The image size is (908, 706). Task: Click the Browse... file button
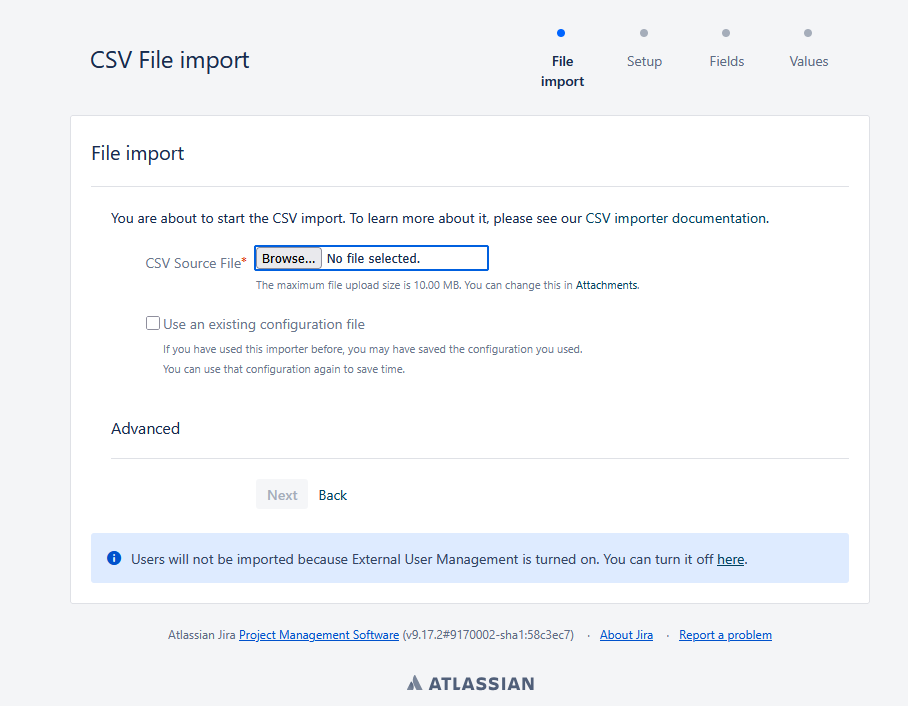tap(288, 258)
